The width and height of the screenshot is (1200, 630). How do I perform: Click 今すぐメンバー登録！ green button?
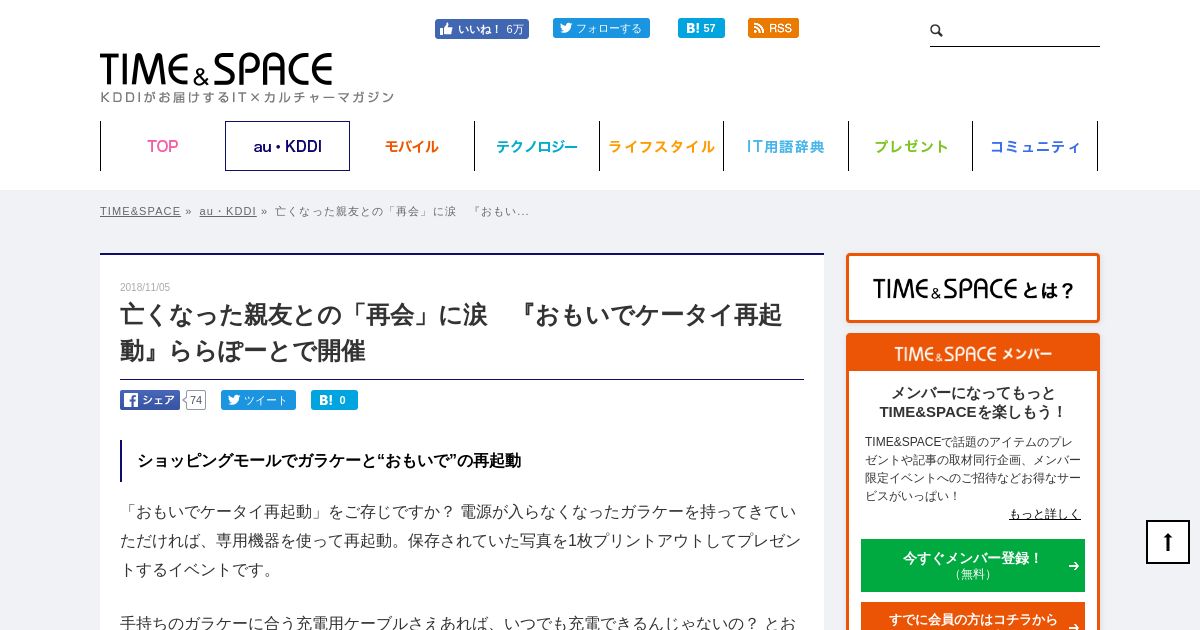[x=973, y=565]
